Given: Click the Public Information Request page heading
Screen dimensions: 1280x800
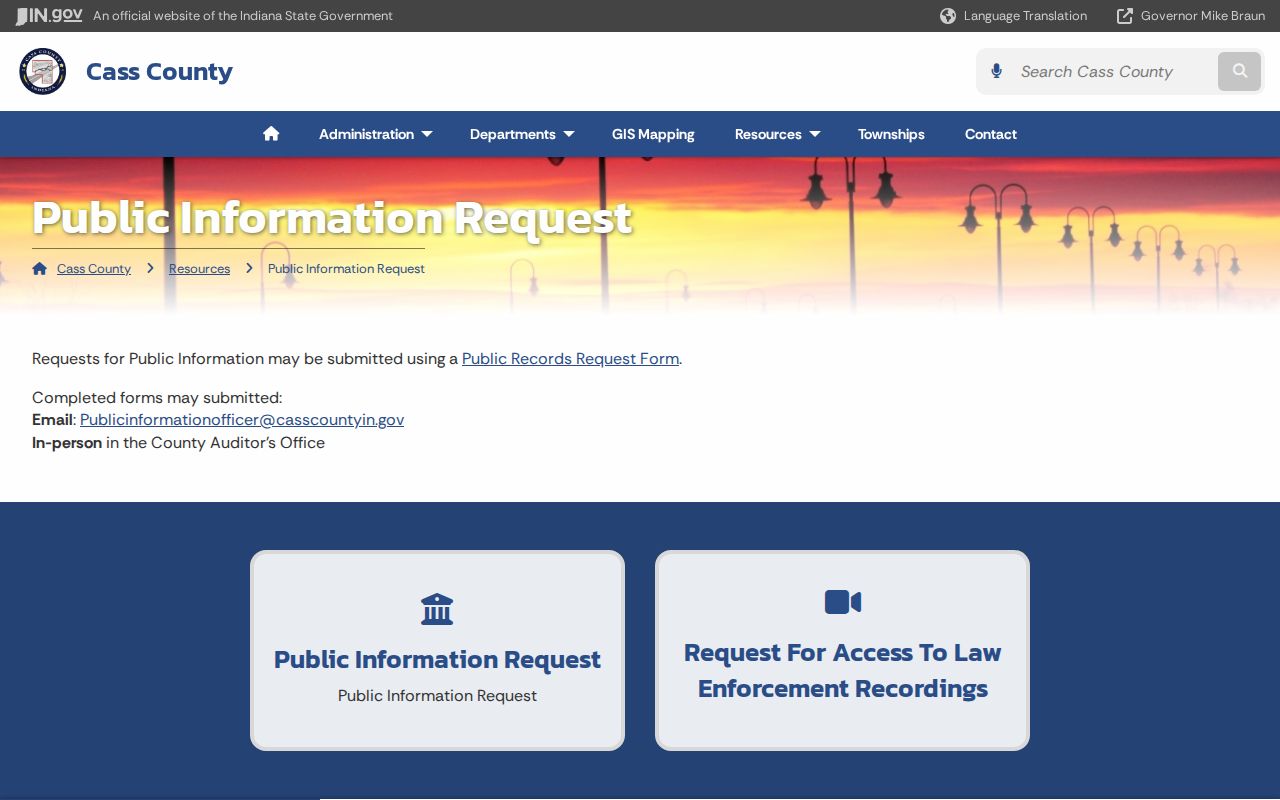Looking at the screenshot, I should coord(332,218).
